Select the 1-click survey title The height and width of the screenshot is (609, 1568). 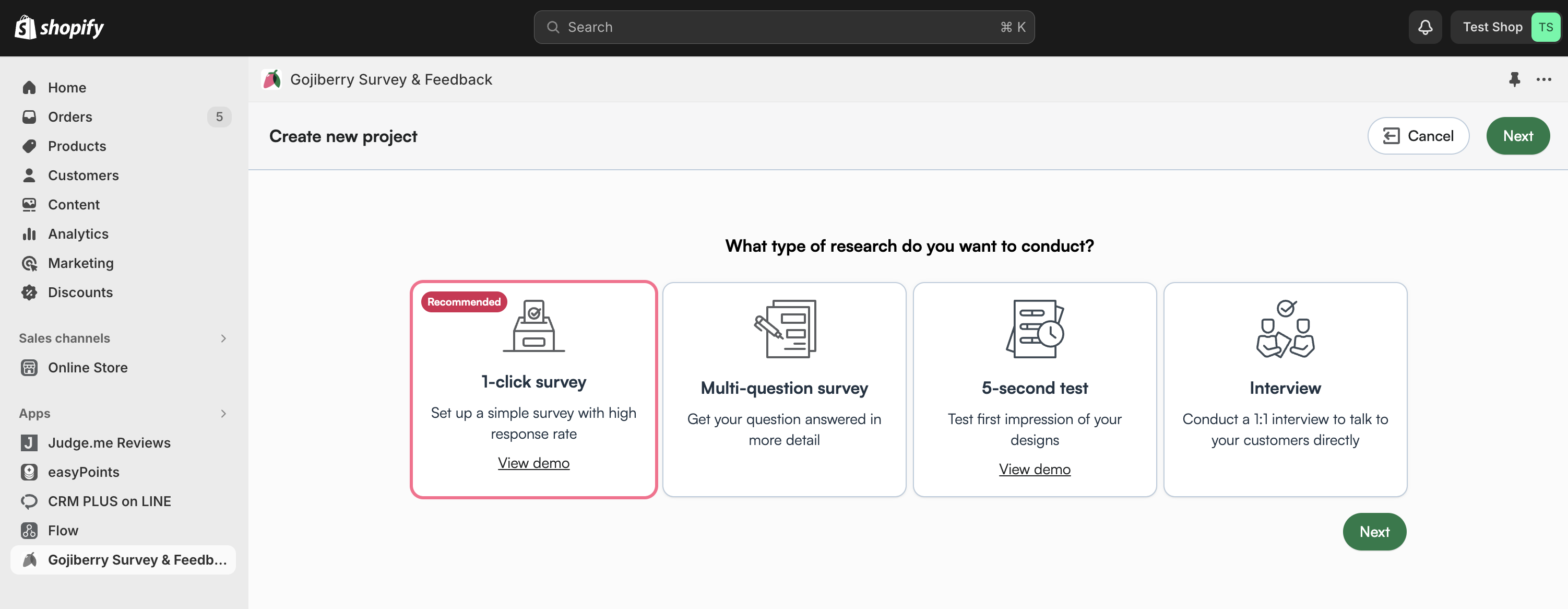click(x=534, y=382)
